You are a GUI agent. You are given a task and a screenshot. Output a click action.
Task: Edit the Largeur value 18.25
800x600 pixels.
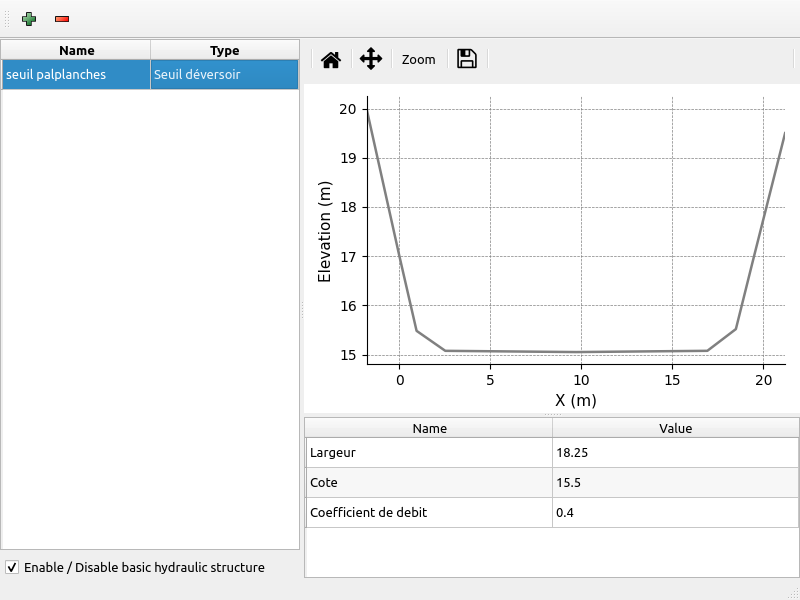coord(675,453)
